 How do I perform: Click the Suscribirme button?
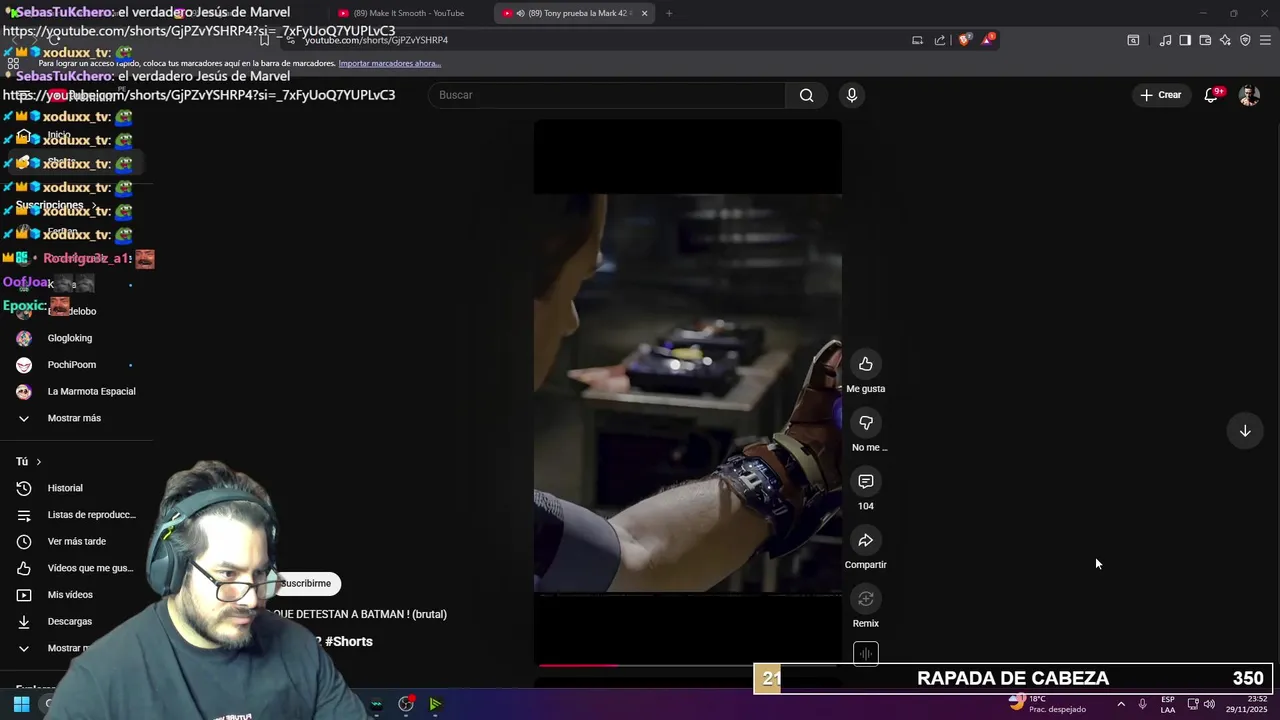tap(306, 583)
